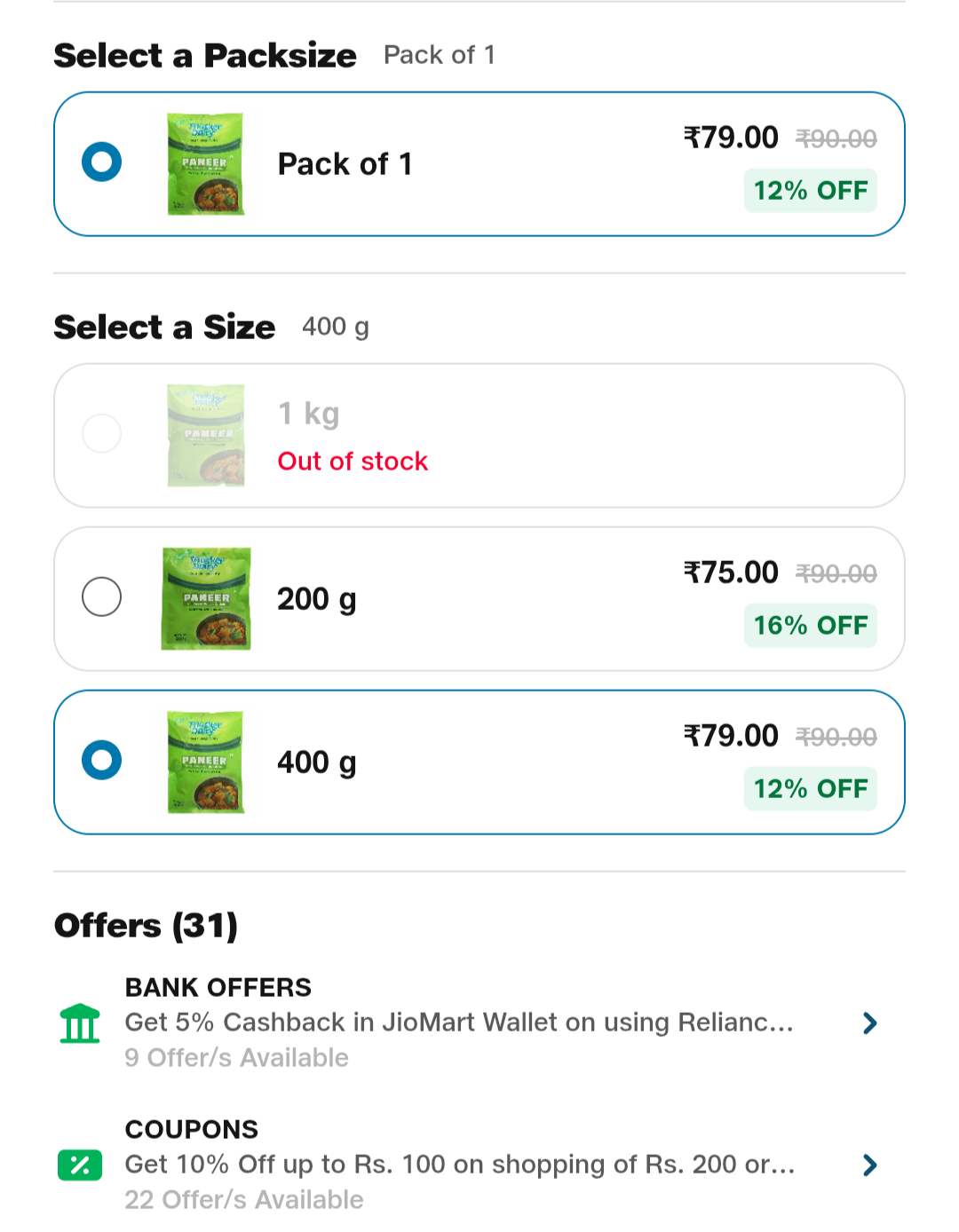The width and height of the screenshot is (959, 1232).
Task: Click the disabled 1 kg radio button
Action: pyautogui.click(x=101, y=433)
